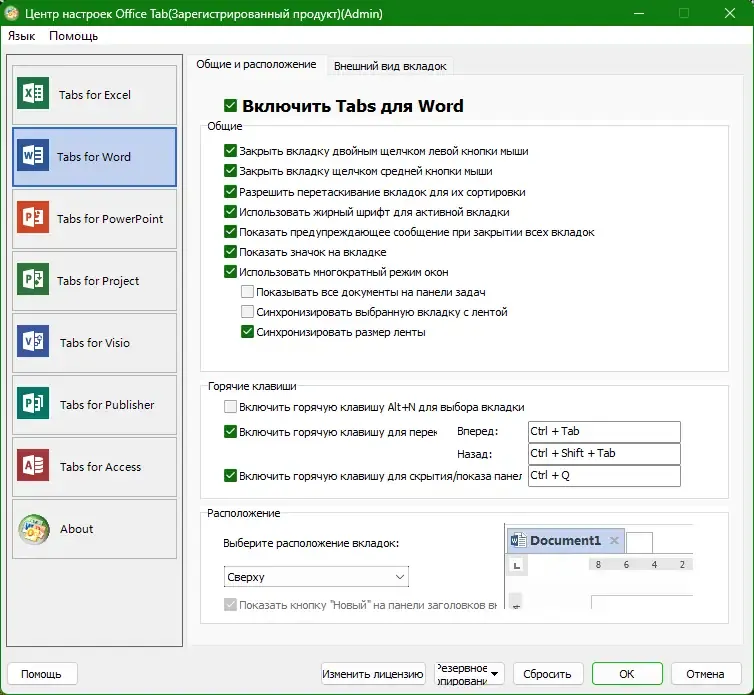Click the empty new tab in preview

coord(639,543)
